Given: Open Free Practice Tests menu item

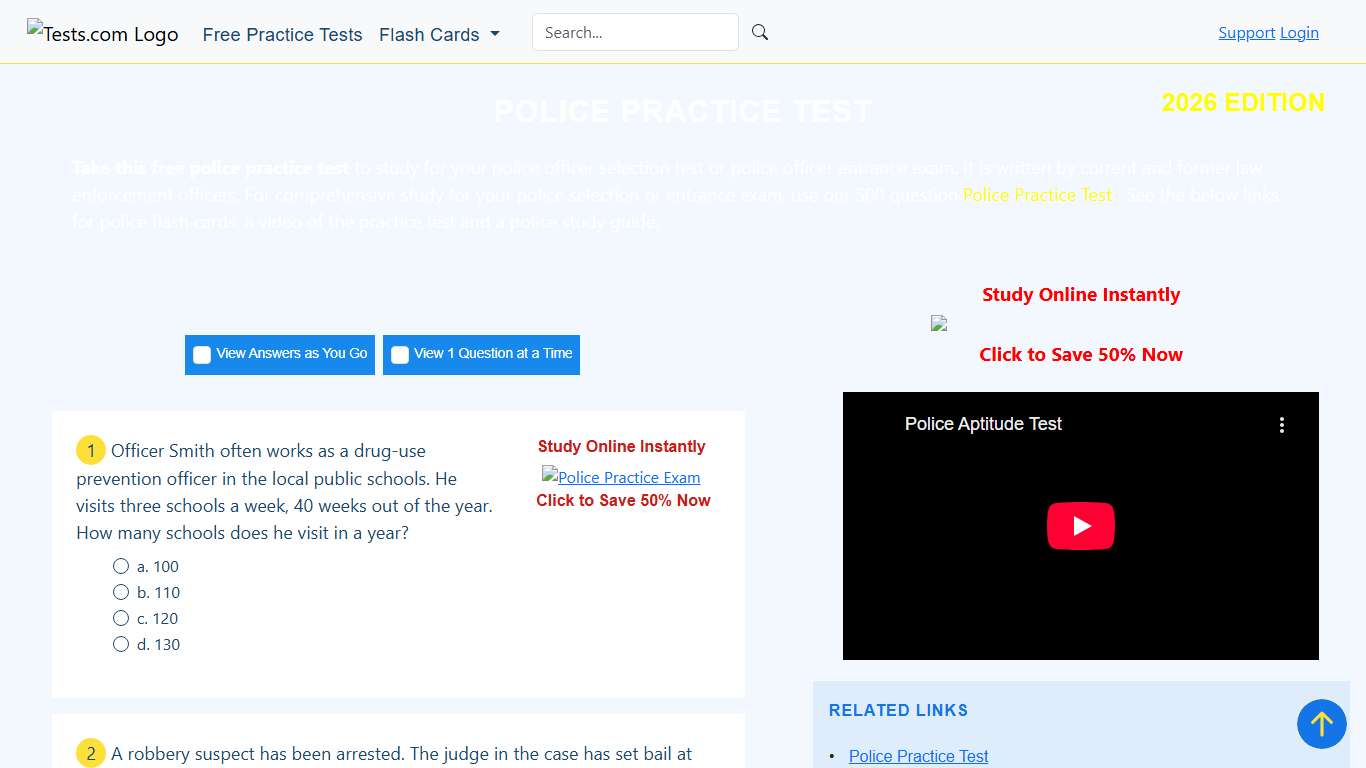Looking at the screenshot, I should click(282, 34).
